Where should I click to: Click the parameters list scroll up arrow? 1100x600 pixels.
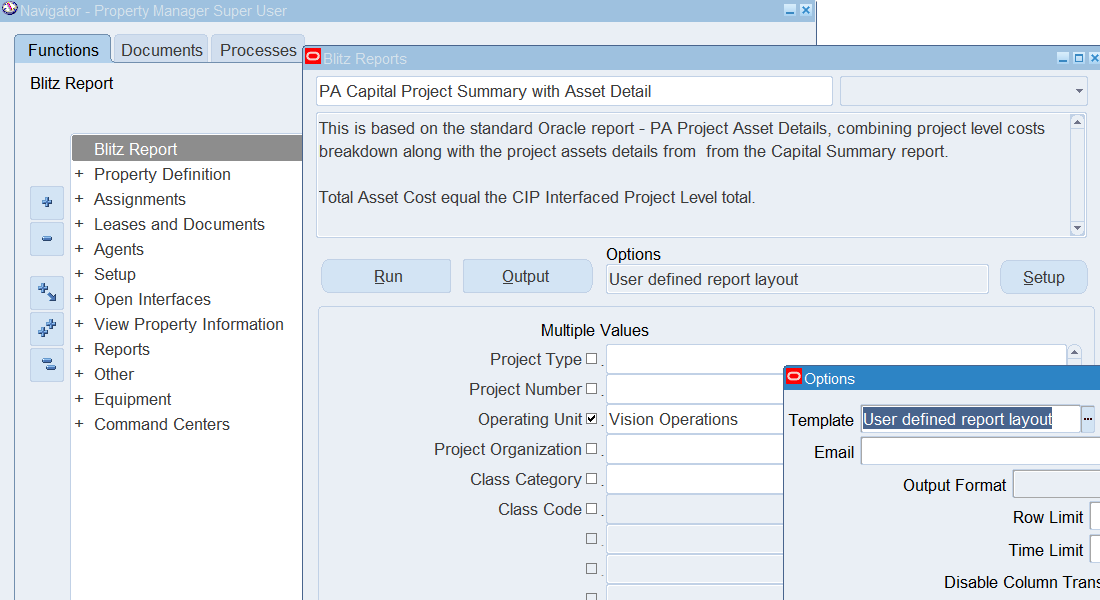pos(1074,352)
